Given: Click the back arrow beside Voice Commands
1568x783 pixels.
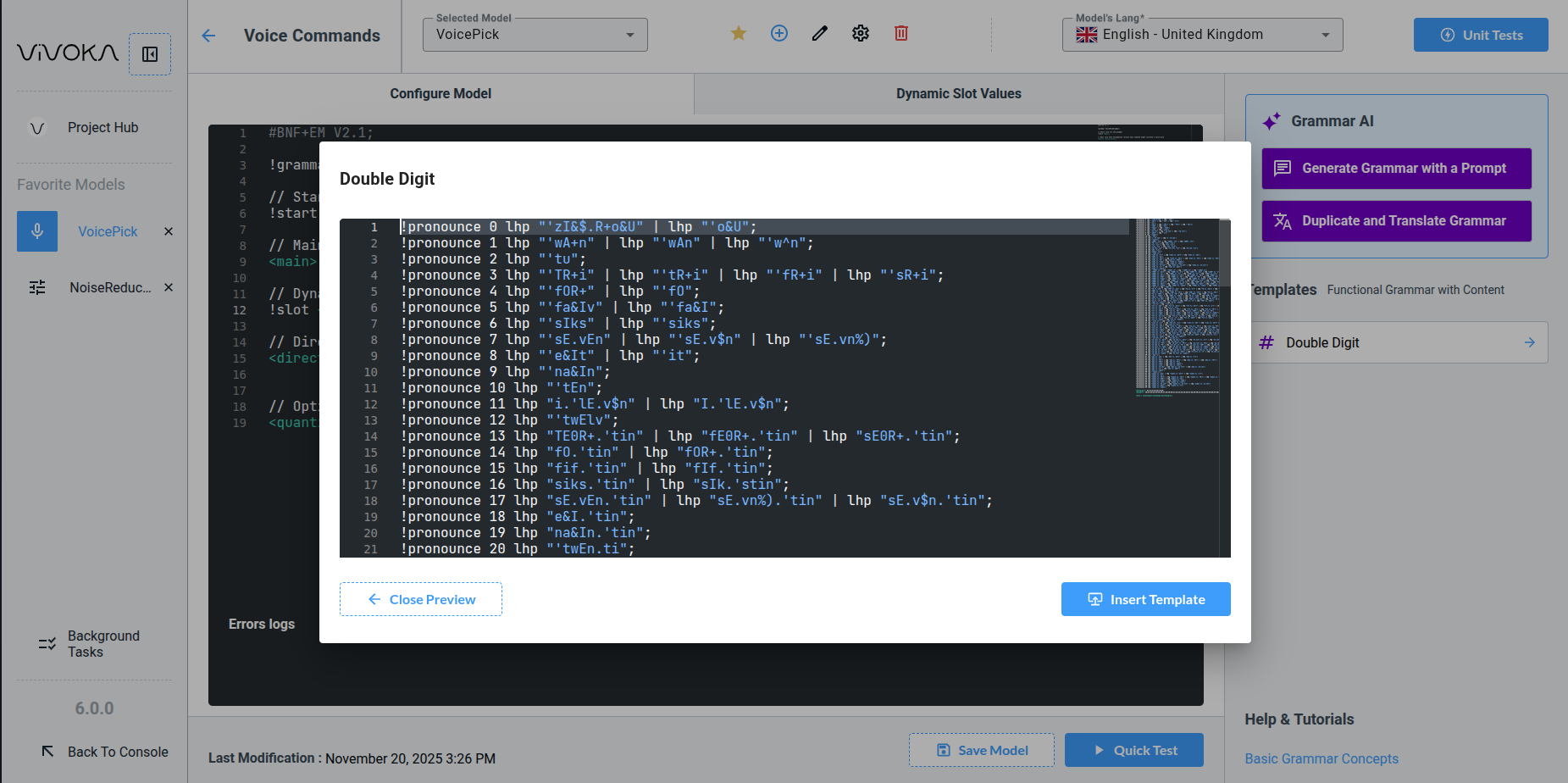Looking at the screenshot, I should coord(208,36).
